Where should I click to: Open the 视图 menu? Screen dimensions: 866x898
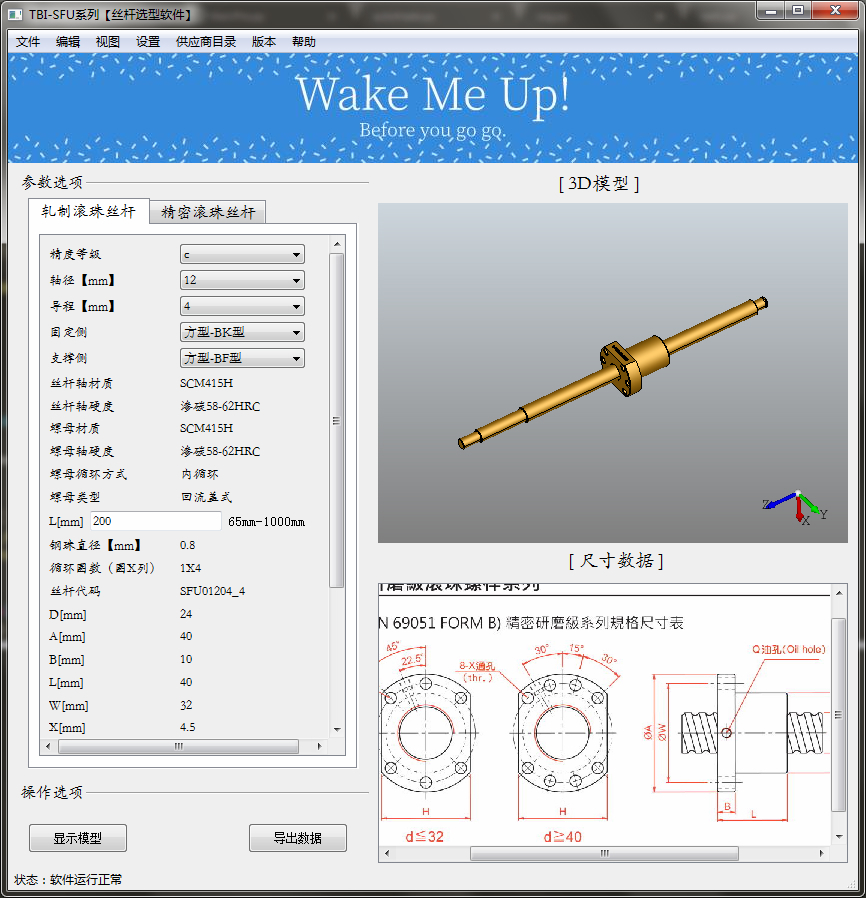[x=107, y=41]
